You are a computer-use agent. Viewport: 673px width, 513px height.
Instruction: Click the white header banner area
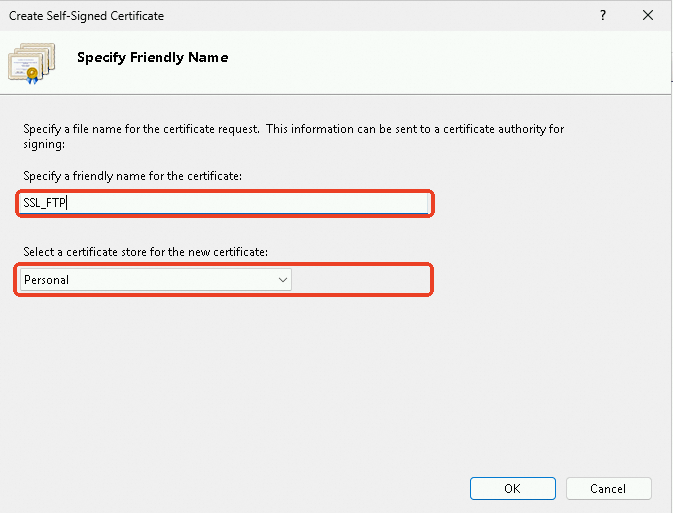click(x=429, y=62)
